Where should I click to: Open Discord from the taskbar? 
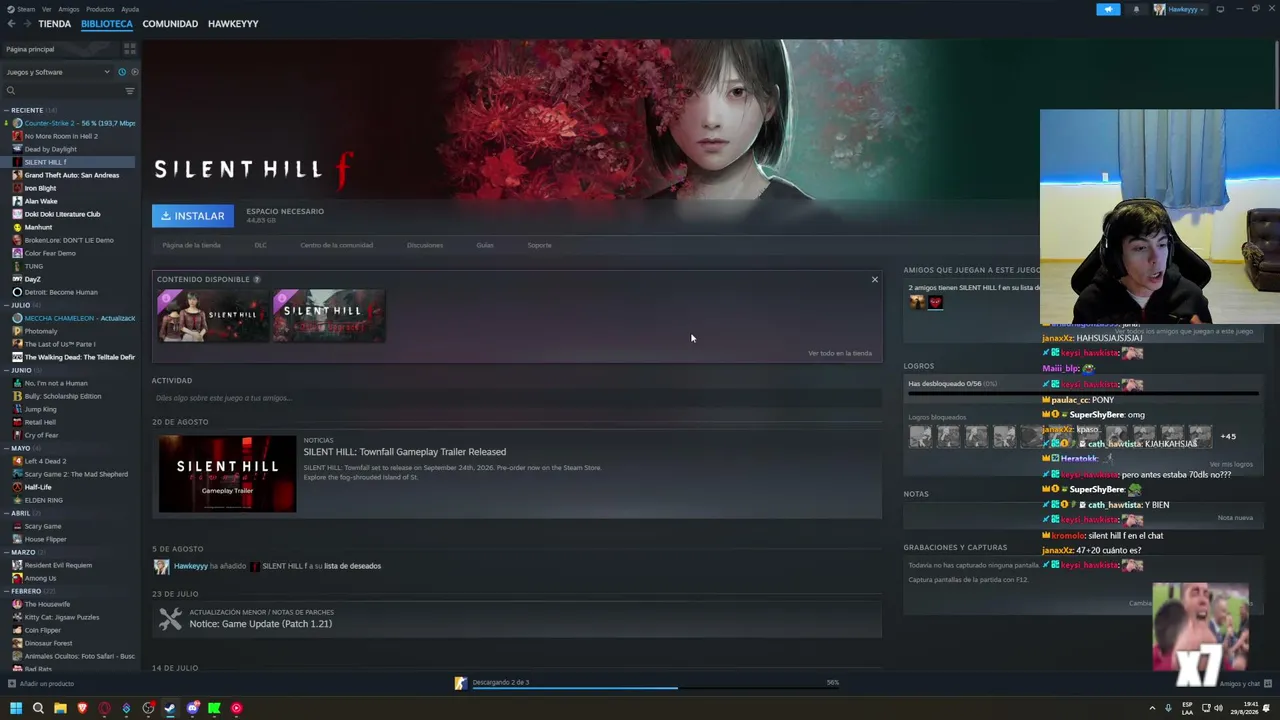point(192,708)
